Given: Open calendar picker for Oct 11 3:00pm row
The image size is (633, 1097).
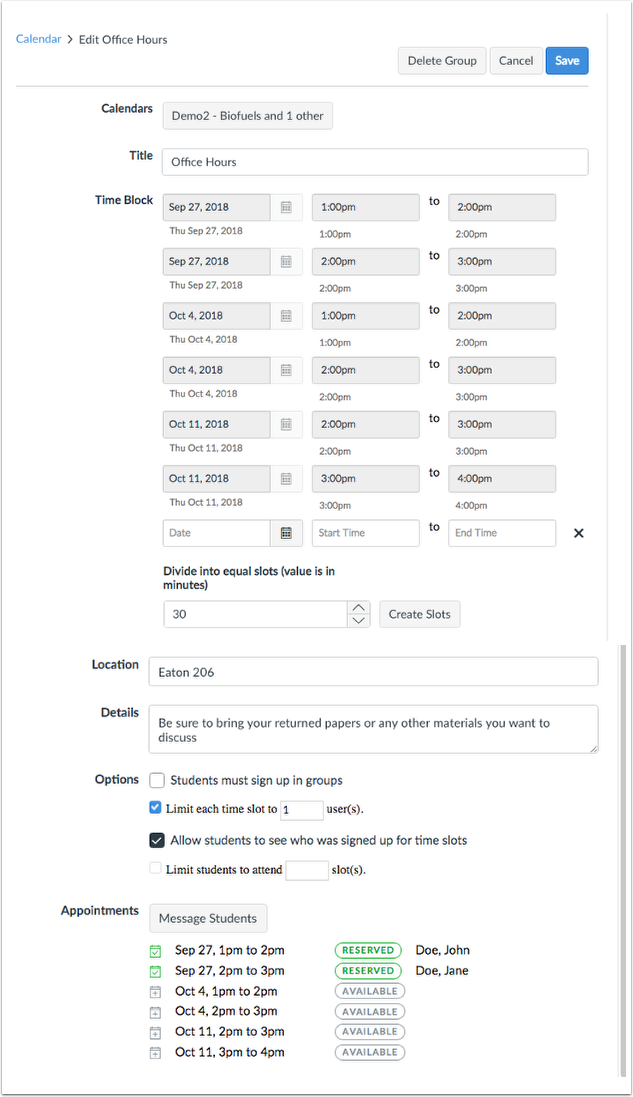Looking at the screenshot, I should coord(286,479).
